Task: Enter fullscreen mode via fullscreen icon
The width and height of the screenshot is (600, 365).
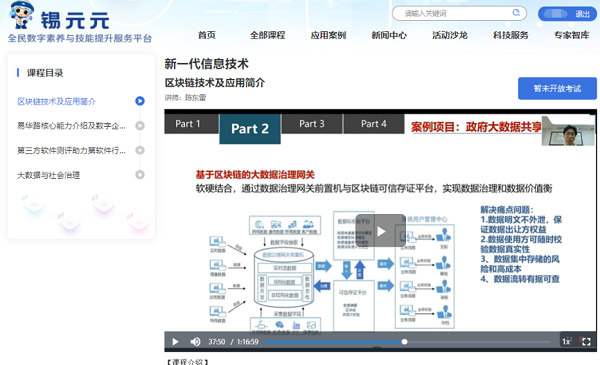Action: [x=586, y=342]
